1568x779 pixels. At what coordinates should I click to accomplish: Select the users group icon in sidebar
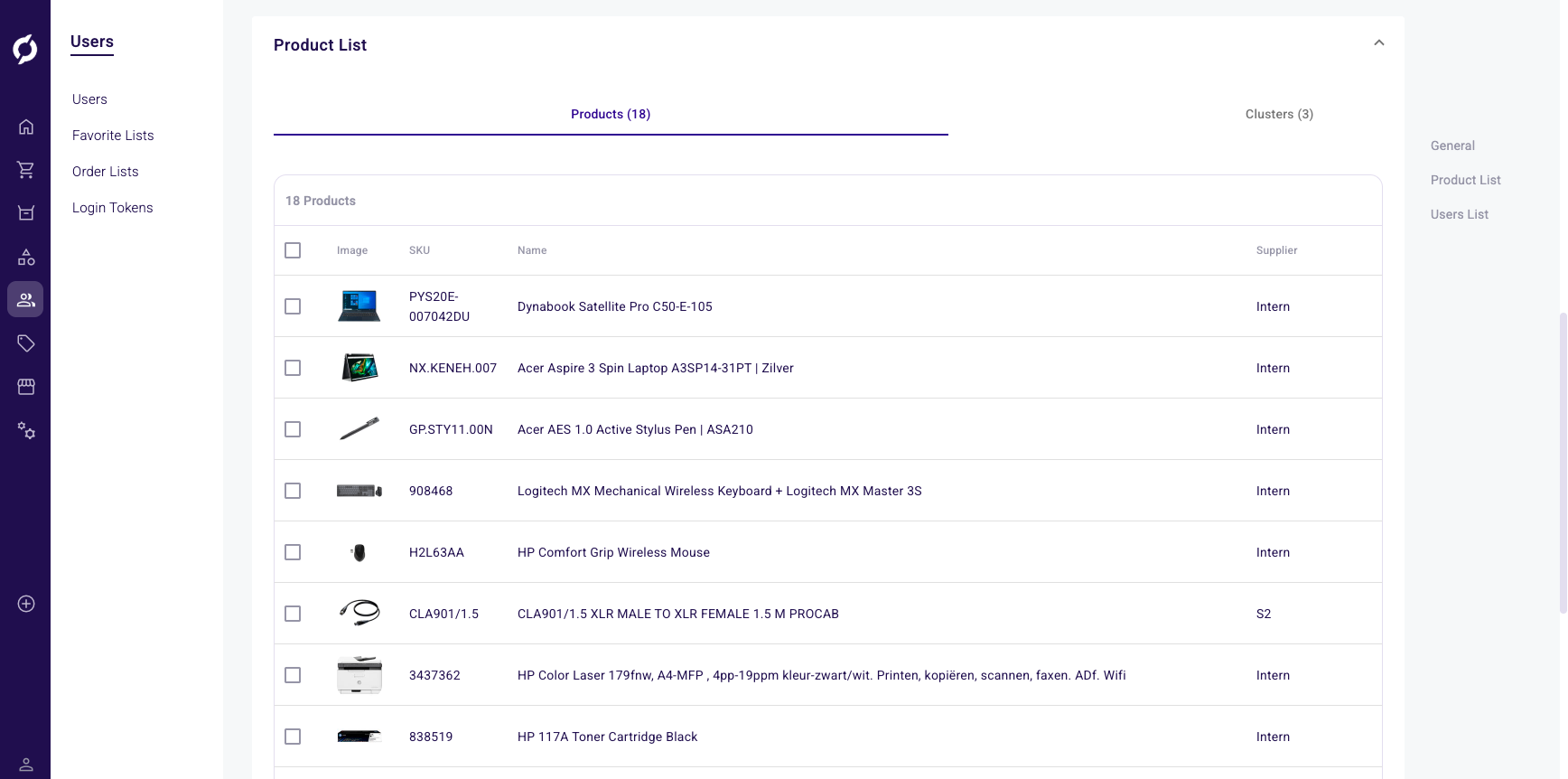[x=25, y=299]
